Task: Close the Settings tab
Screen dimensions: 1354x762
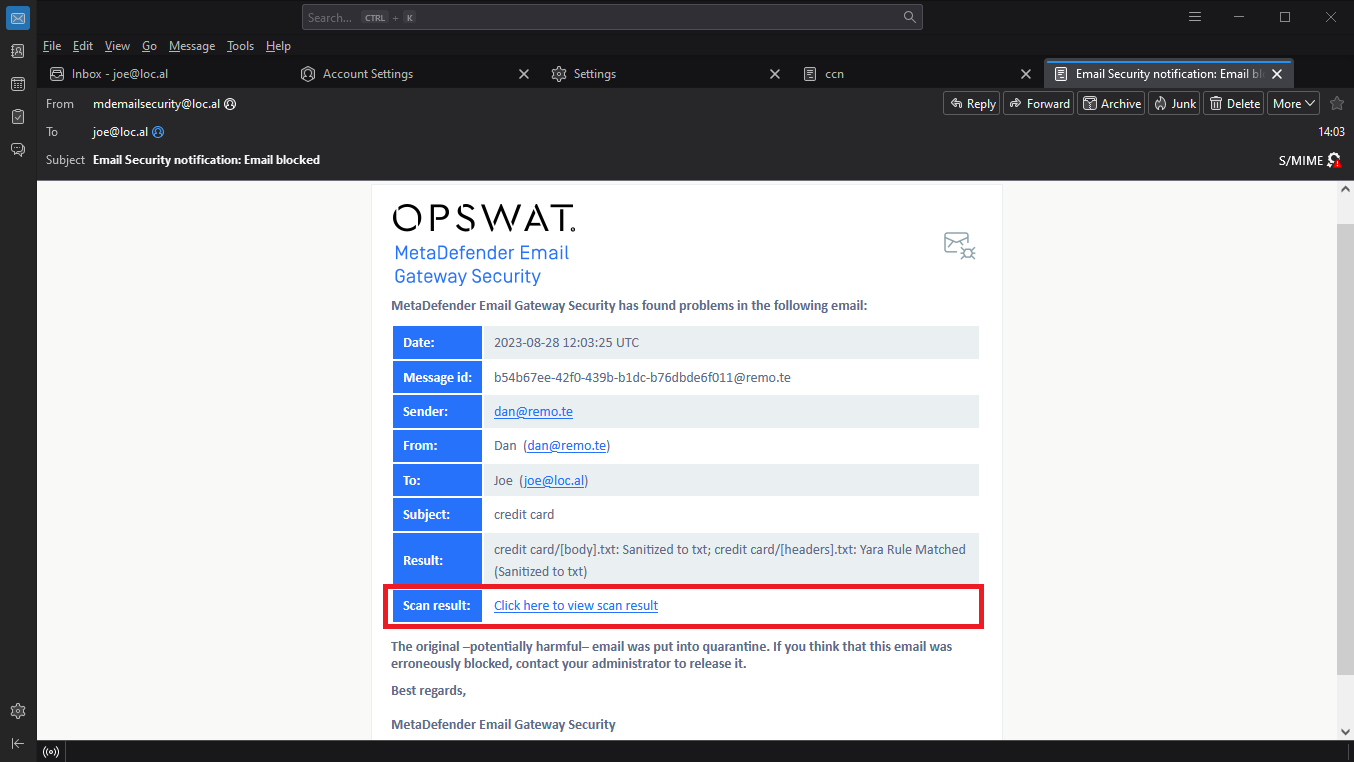Action: point(775,74)
